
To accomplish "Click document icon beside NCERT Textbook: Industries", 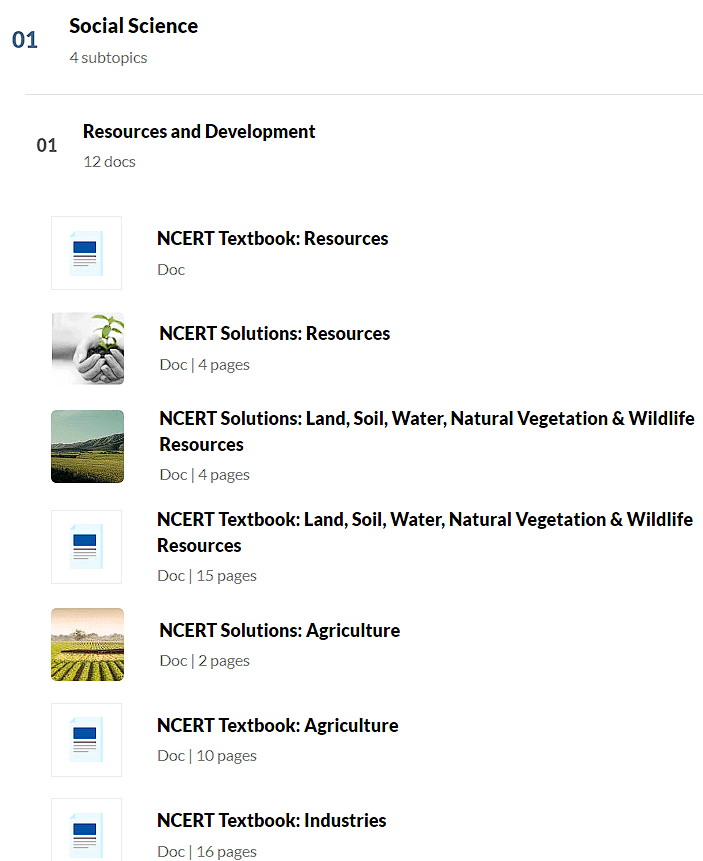I will pyautogui.click(x=86, y=832).
